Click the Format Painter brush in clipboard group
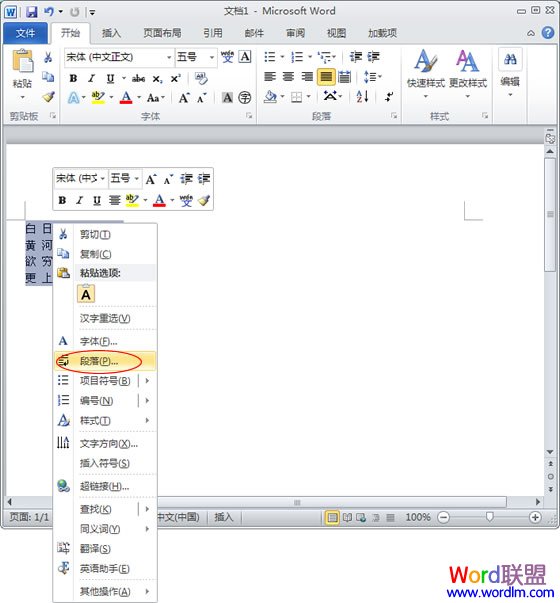 (48, 97)
